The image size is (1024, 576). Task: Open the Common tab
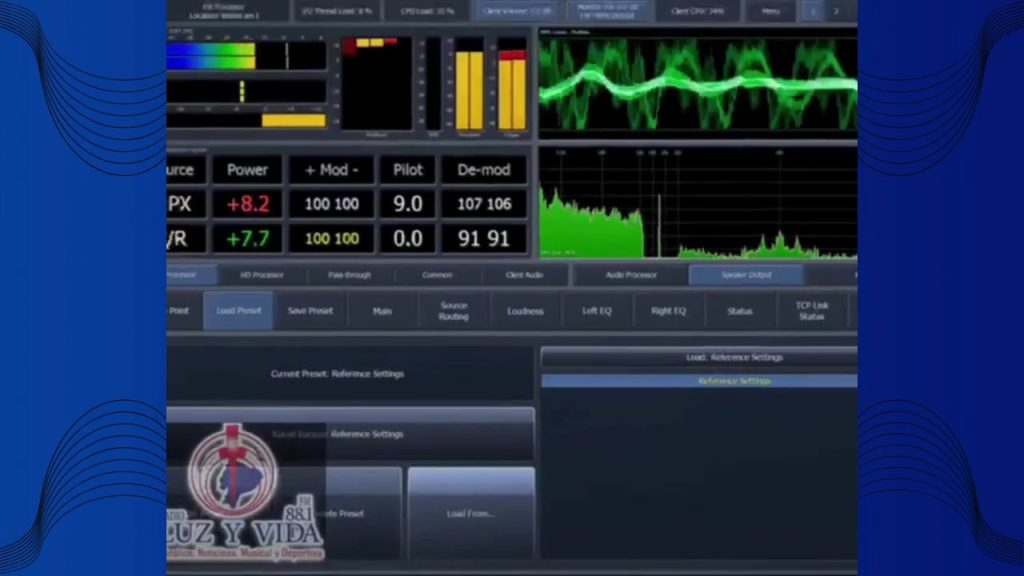click(436, 274)
